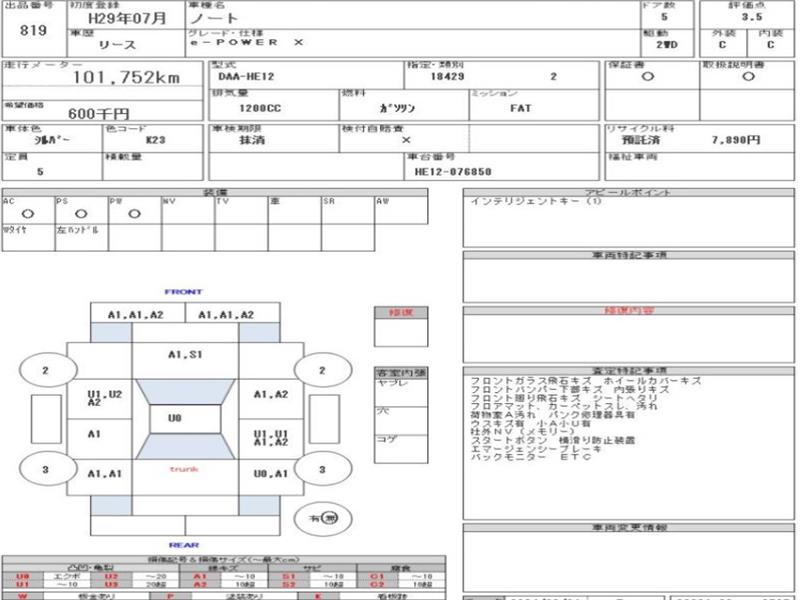The height and width of the screenshot is (600, 800).
Task: Click the 有無 spare tire circle
Action: coord(323,519)
